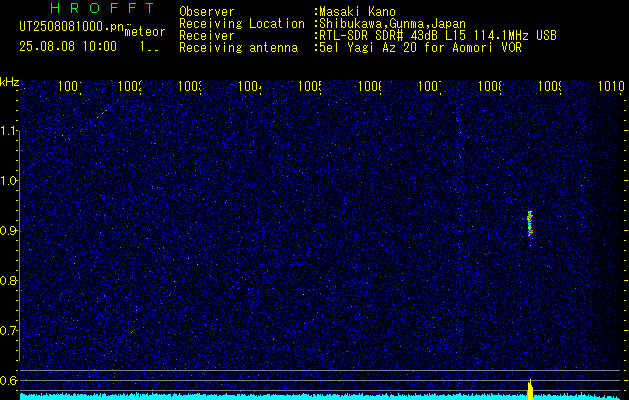Click the yellow spike in the power graph
The image size is (629, 400).
click(530, 390)
